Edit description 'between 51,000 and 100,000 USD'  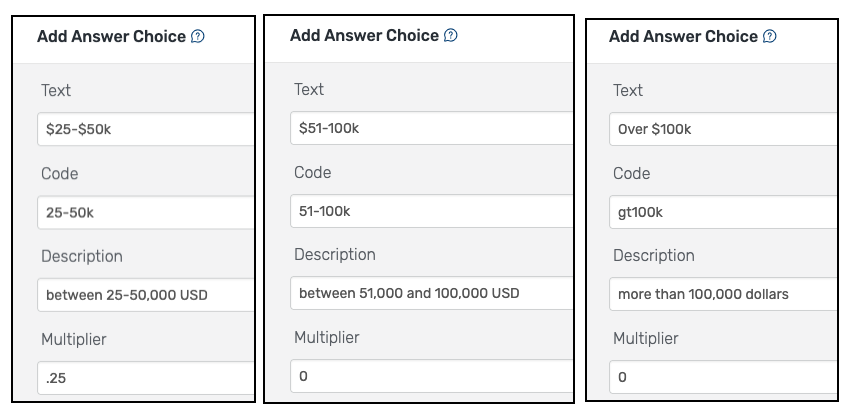[431, 293]
